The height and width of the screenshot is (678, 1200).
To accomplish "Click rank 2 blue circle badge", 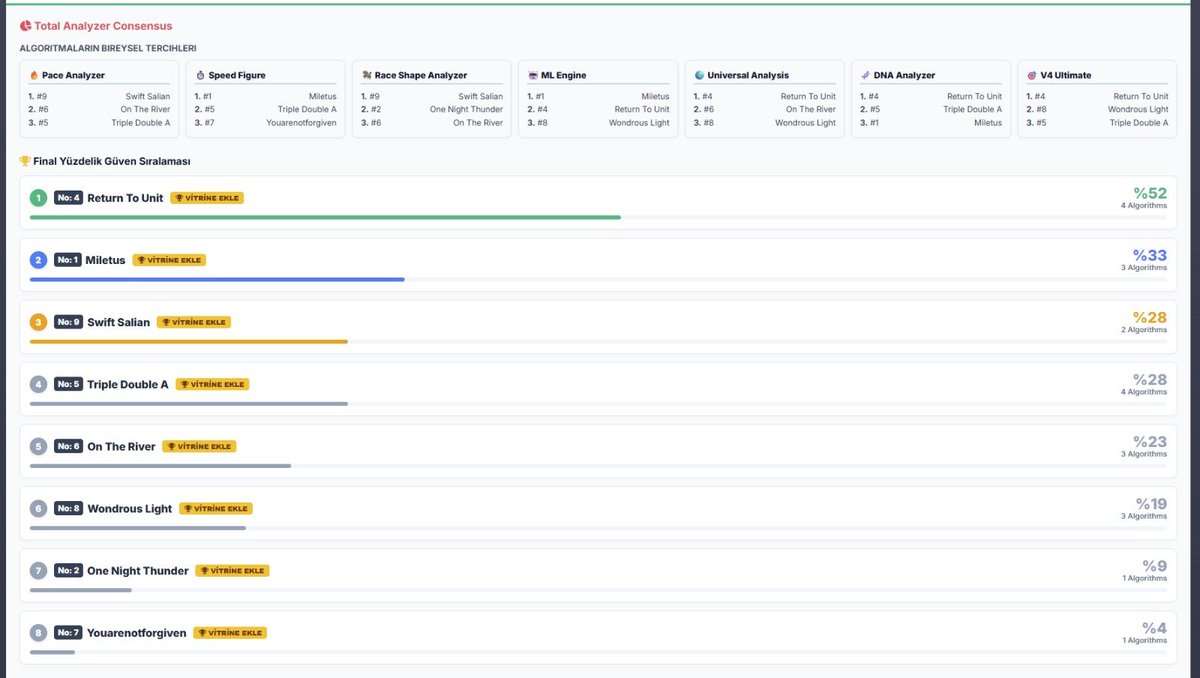I will click(x=38, y=260).
